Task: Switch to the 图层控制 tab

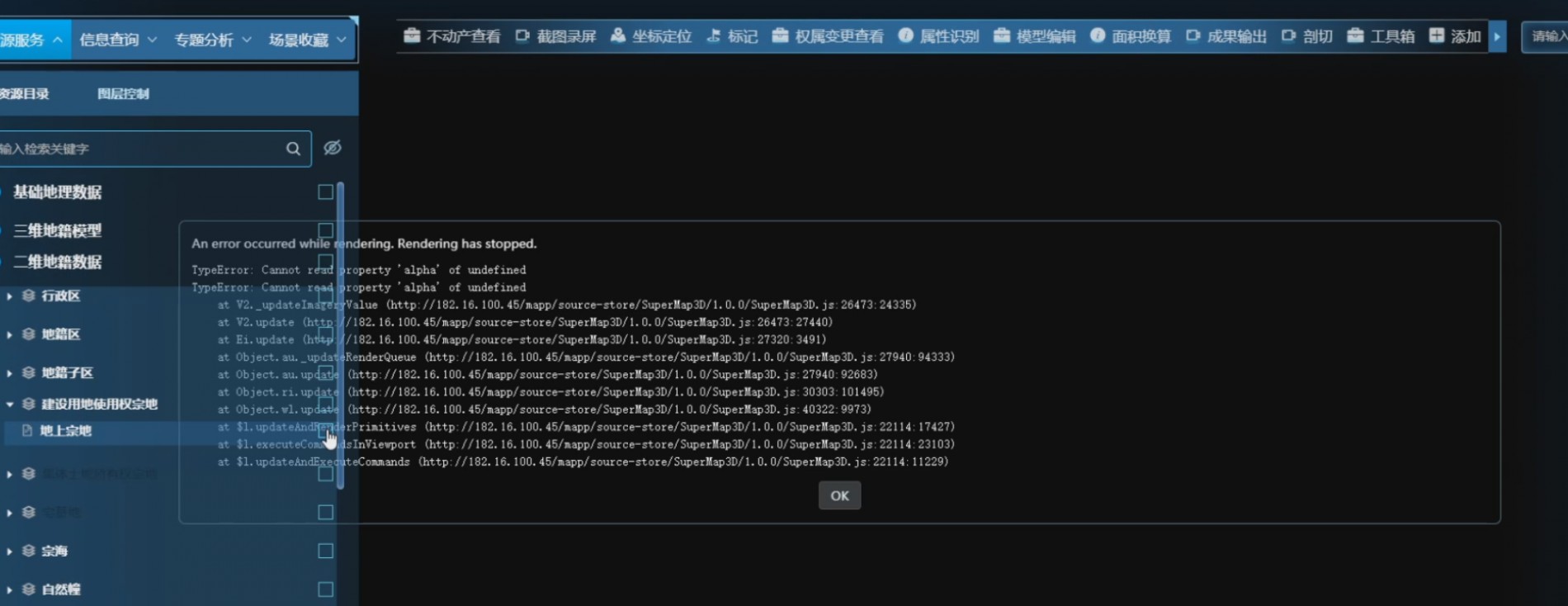Action: point(123,94)
